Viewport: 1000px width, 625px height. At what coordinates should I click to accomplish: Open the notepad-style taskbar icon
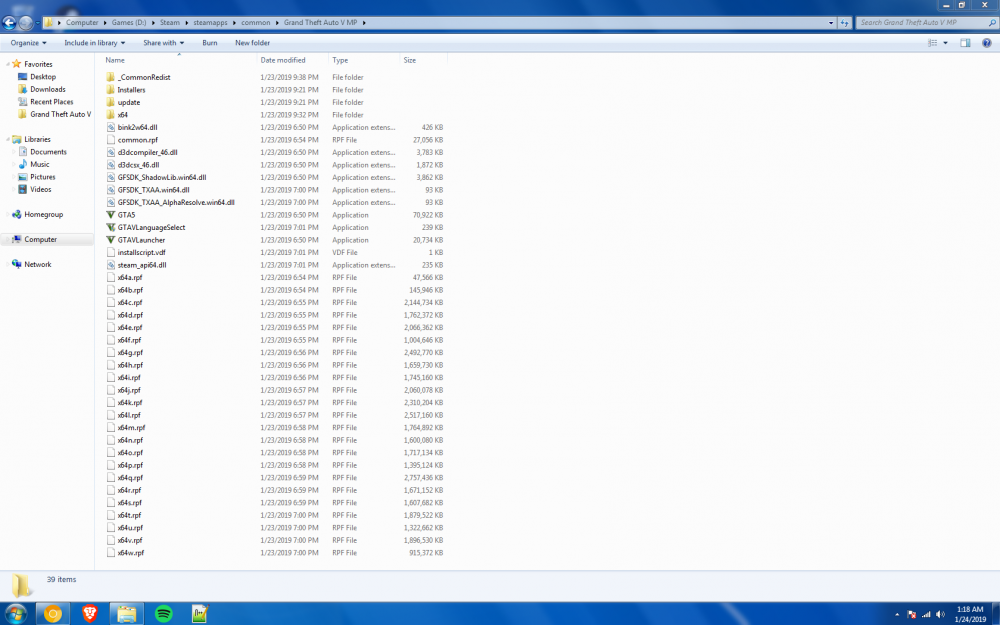tap(200, 614)
